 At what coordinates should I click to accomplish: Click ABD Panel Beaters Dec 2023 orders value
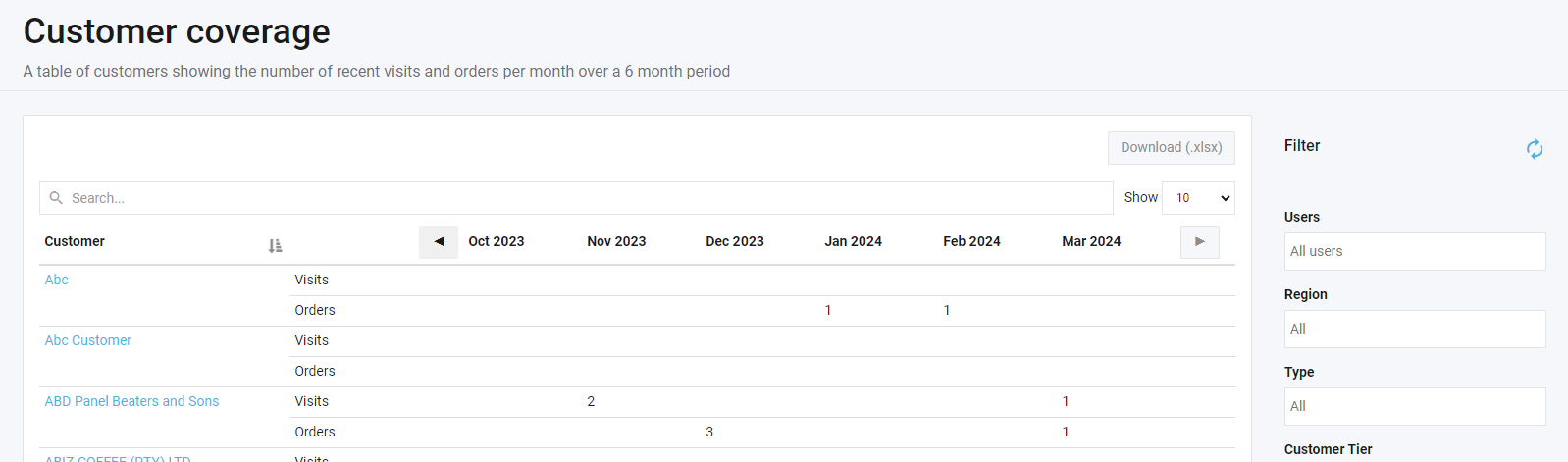tap(709, 433)
